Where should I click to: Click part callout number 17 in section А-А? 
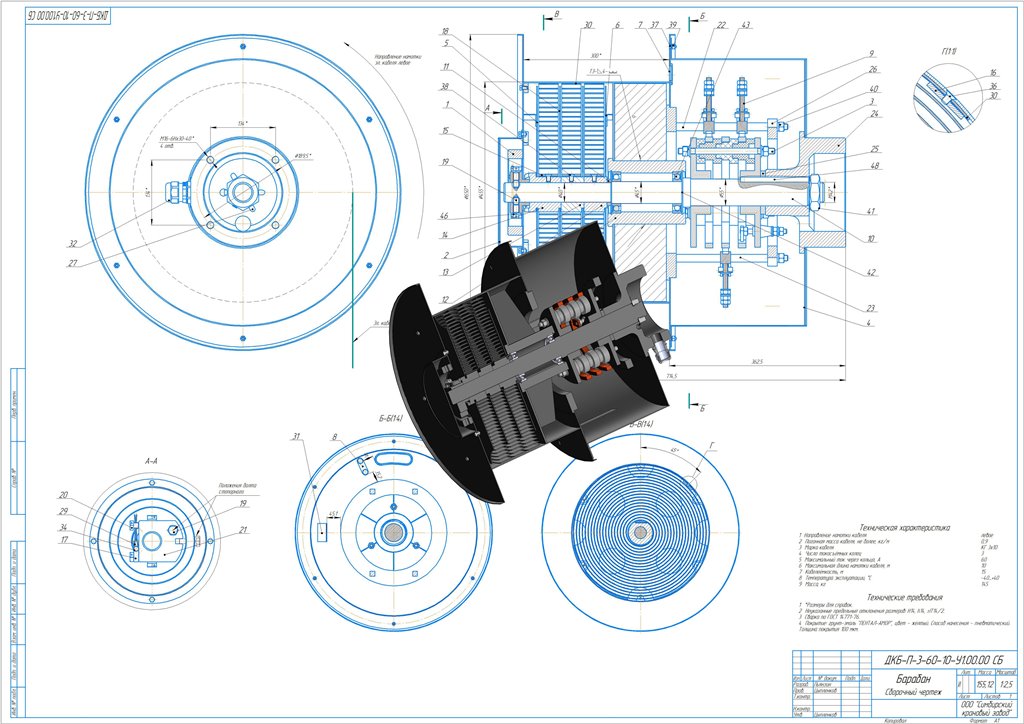(x=64, y=540)
